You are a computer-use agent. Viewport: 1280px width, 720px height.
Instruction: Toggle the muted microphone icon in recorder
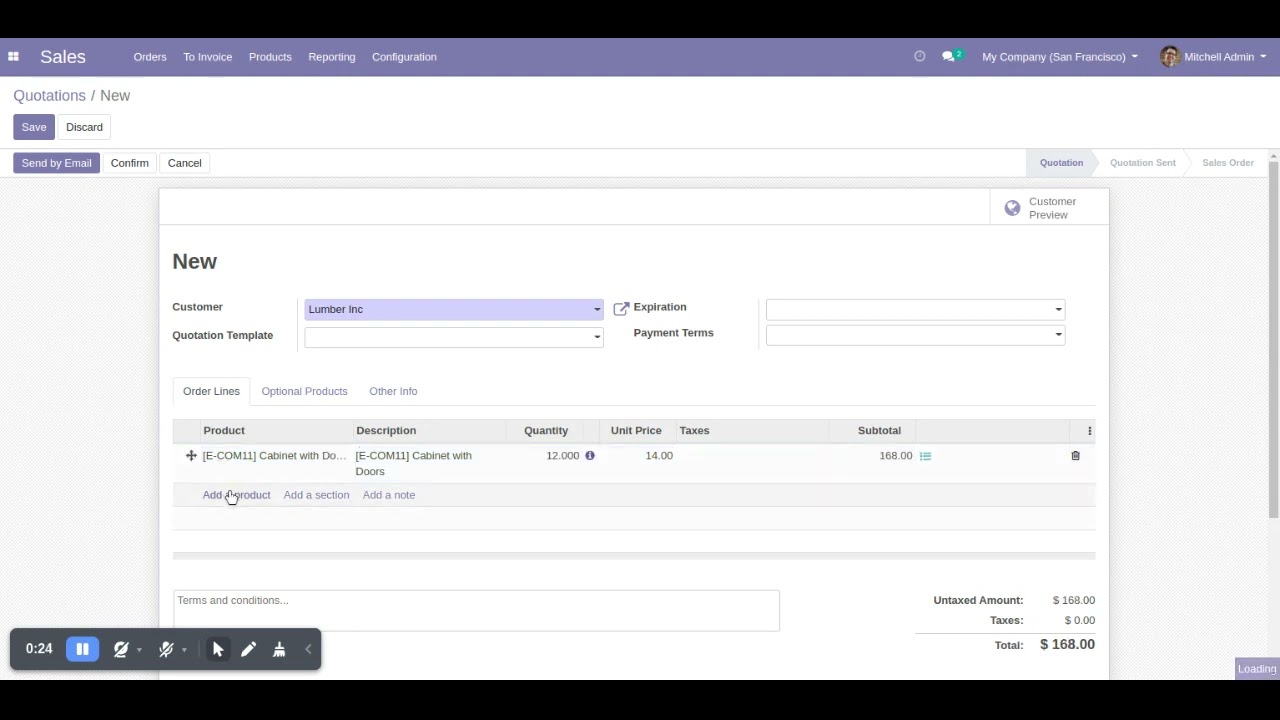coord(166,649)
